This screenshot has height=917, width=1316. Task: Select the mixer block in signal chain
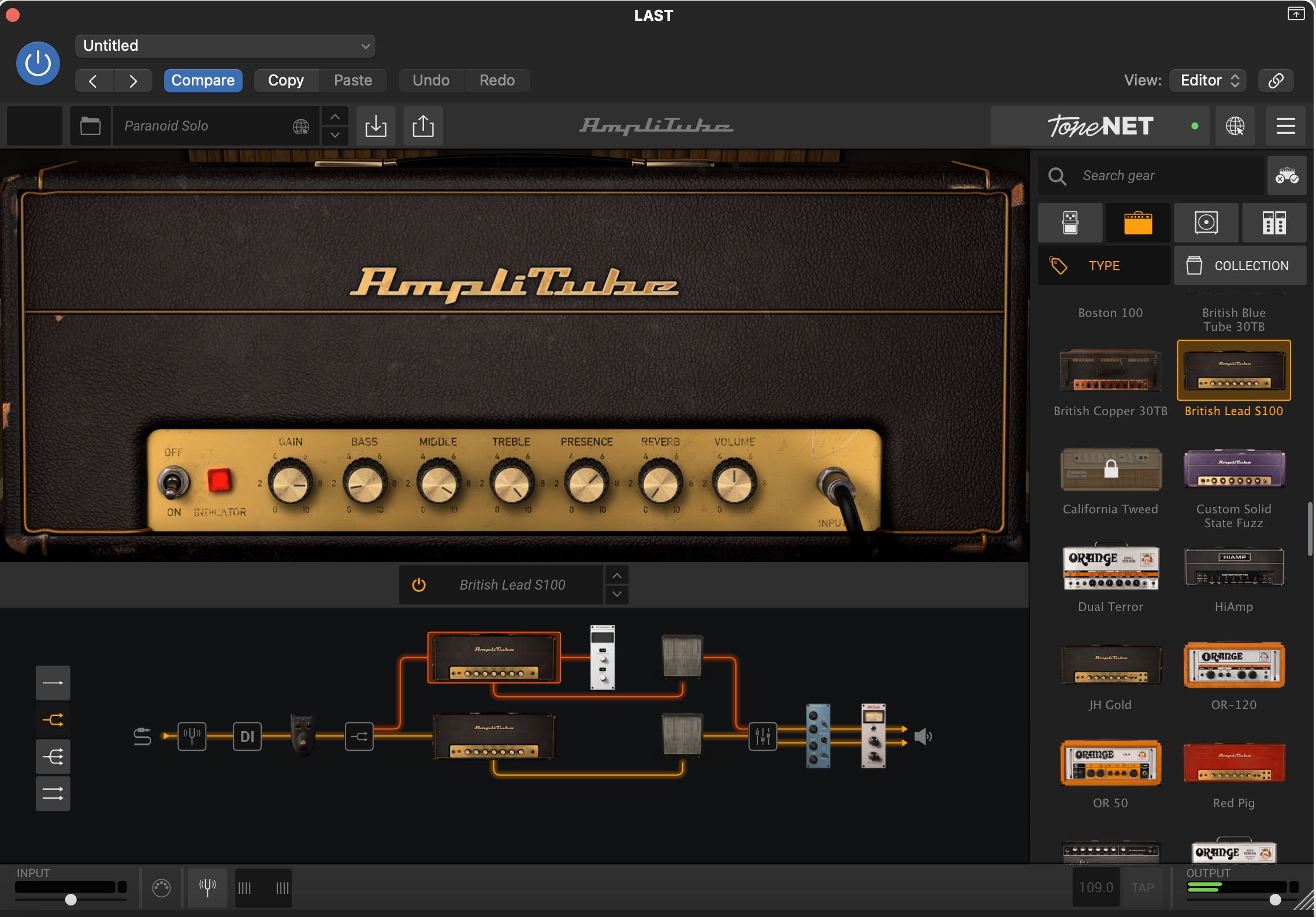763,736
